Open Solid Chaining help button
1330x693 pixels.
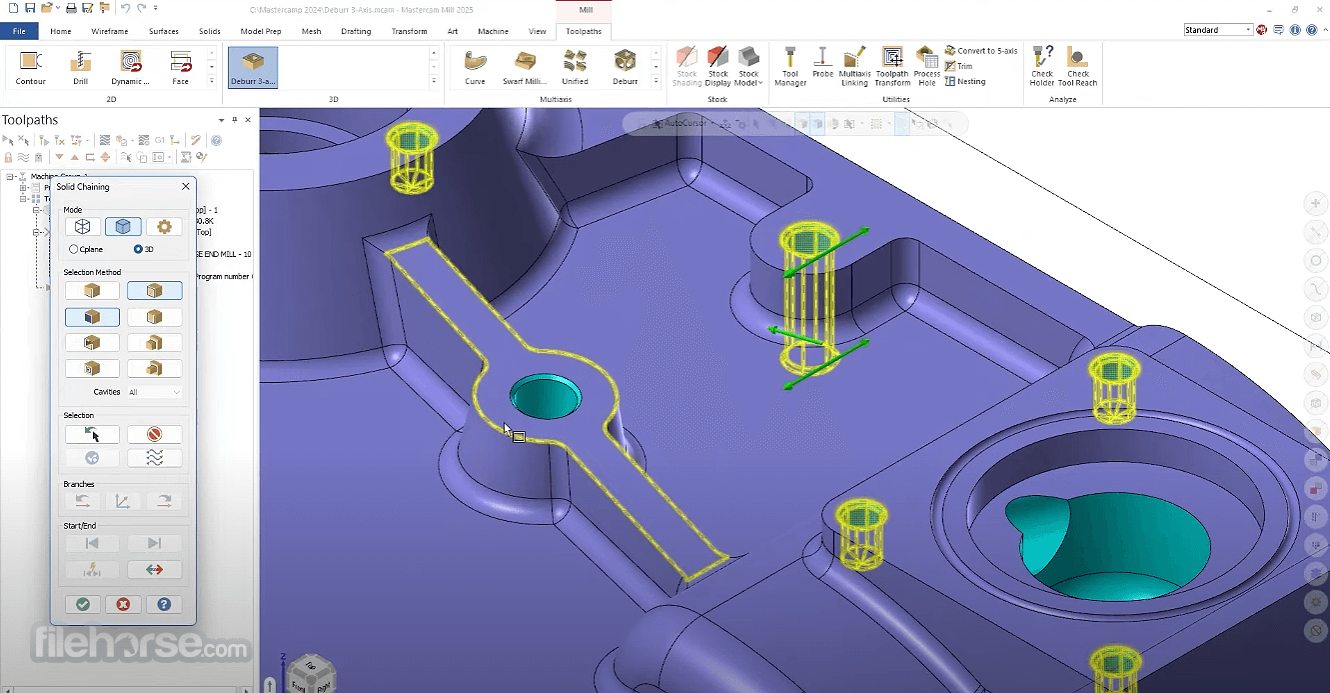click(164, 604)
